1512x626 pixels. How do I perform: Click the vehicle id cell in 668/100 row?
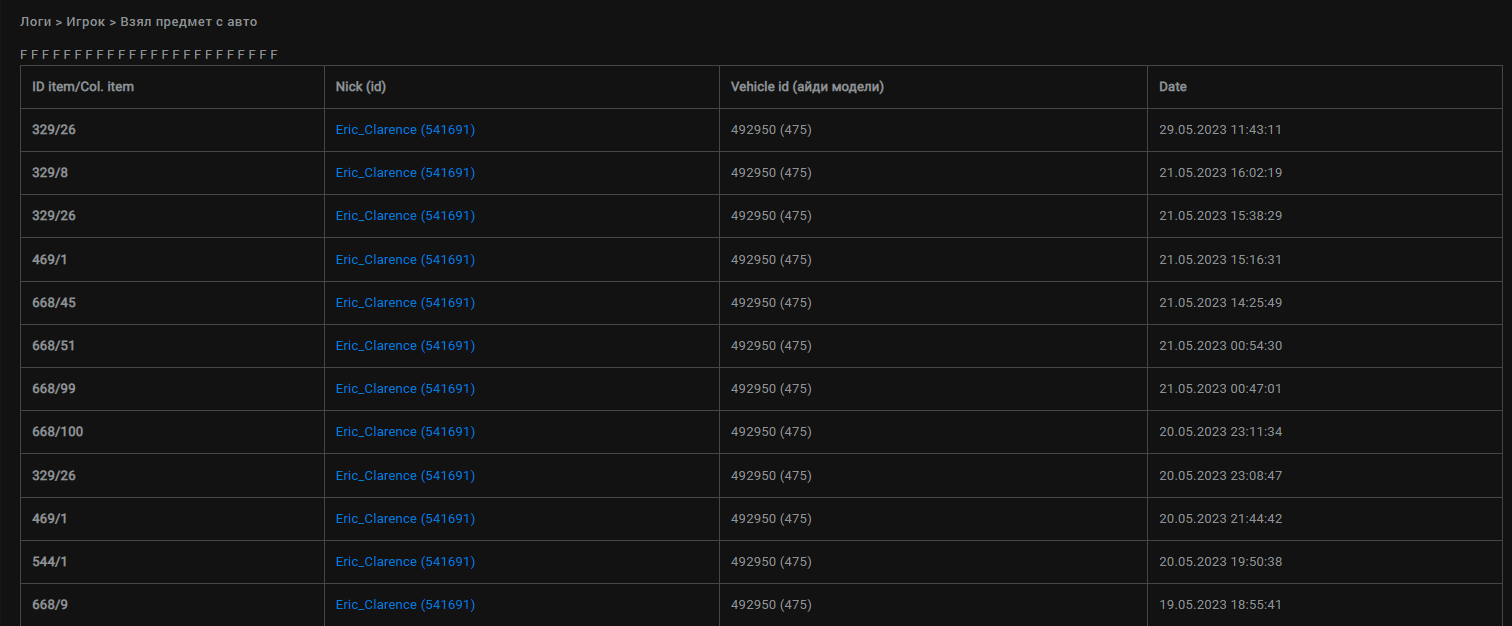(771, 432)
